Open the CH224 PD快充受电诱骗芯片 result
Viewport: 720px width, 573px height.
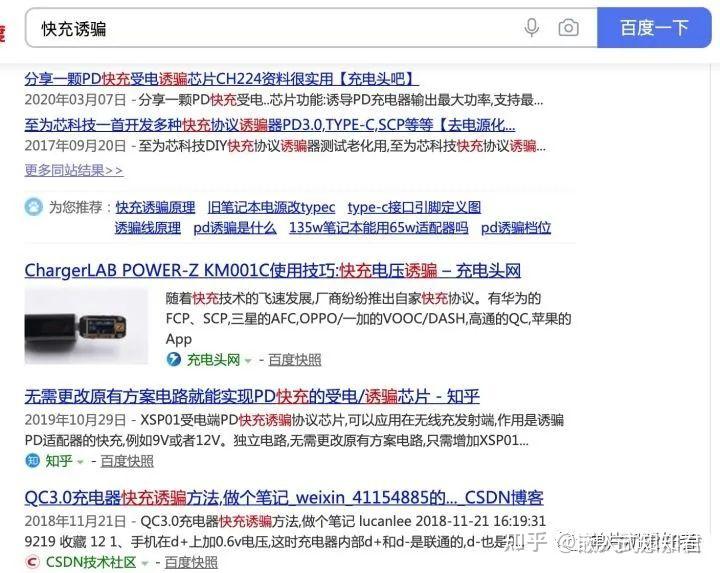coord(221,79)
